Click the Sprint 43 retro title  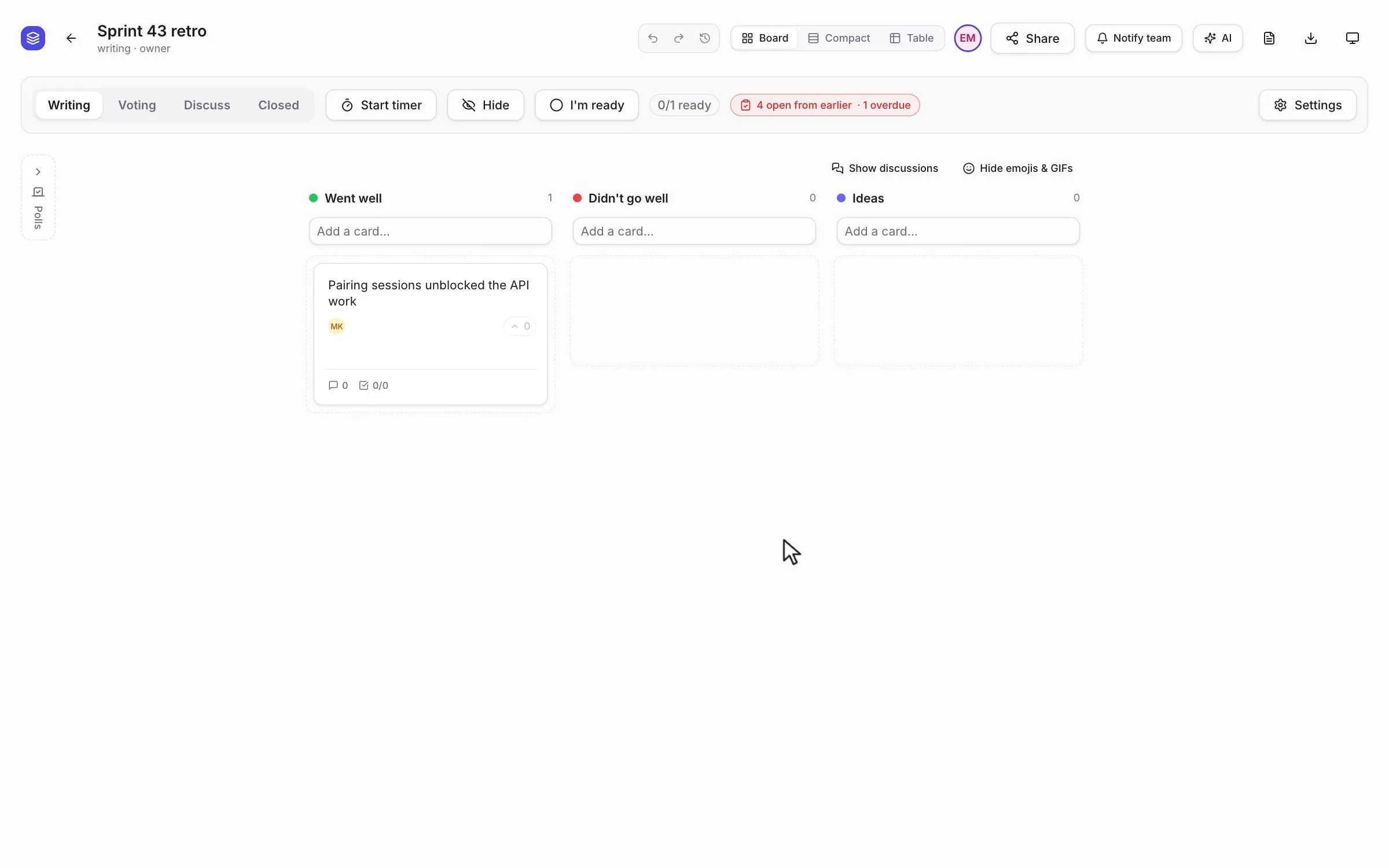click(x=152, y=31)
